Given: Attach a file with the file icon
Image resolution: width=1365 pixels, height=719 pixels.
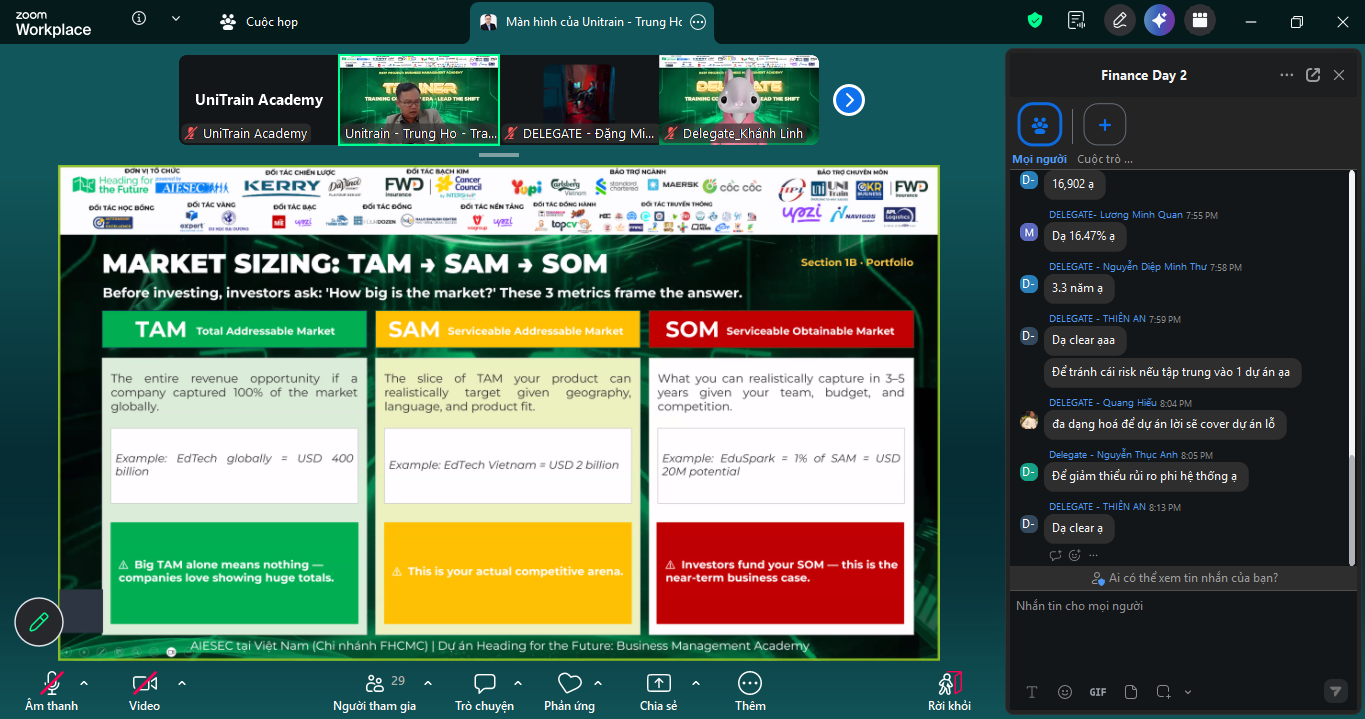Looking at the screenshot, I should tap(1131, 692).
